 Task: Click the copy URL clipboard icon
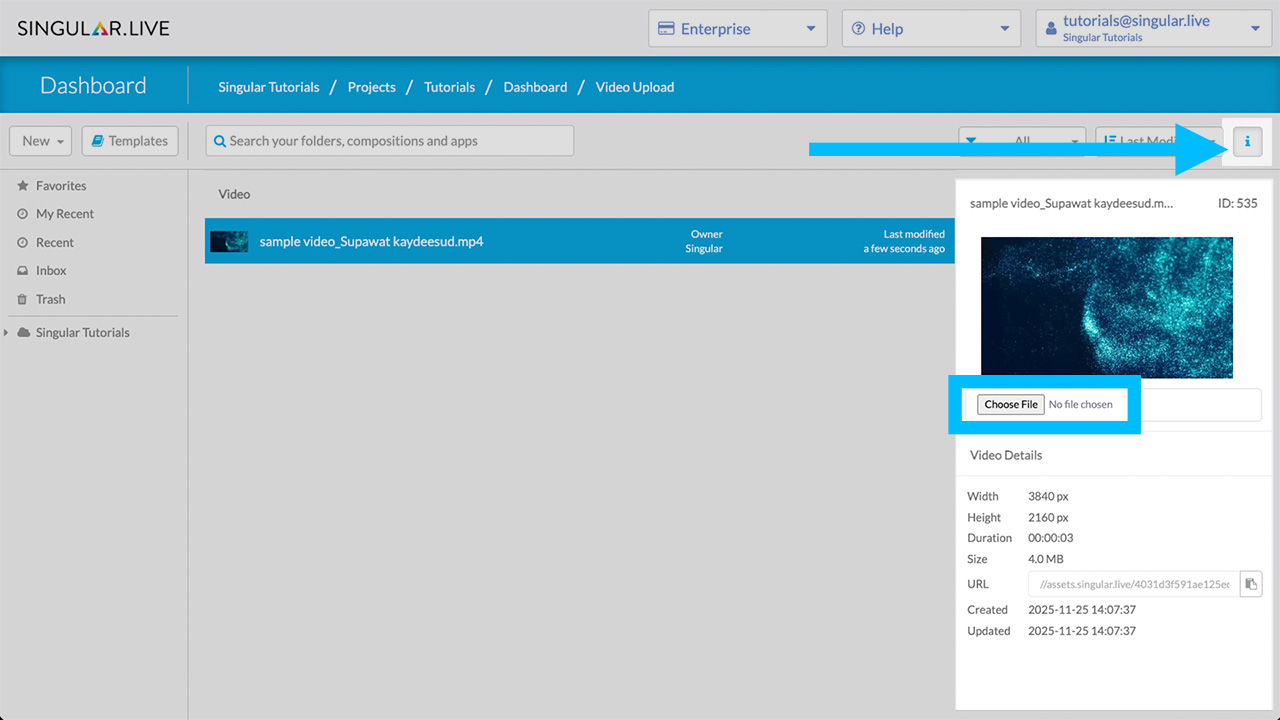(1250, 583)
